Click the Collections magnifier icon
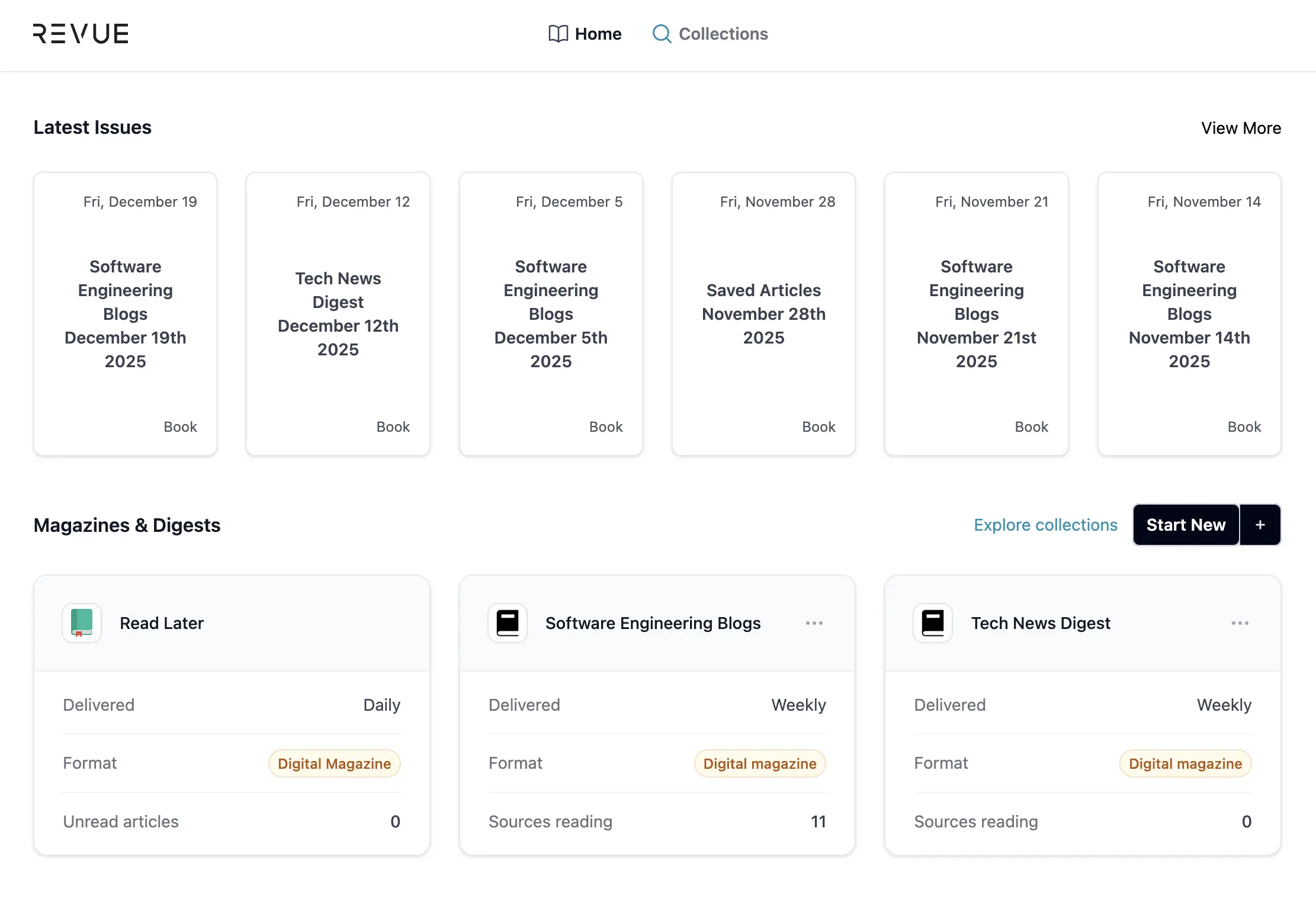 click(662, 34)
